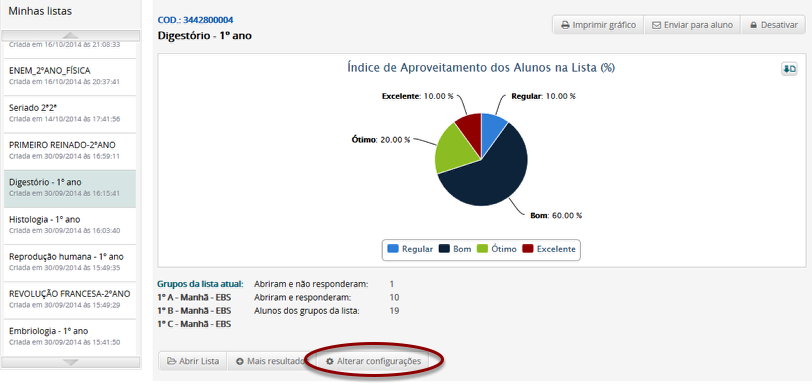Screen dimensions: 812x384
Task: Click Alunos dos grupos da lista label
Action: tap(307, 311)
